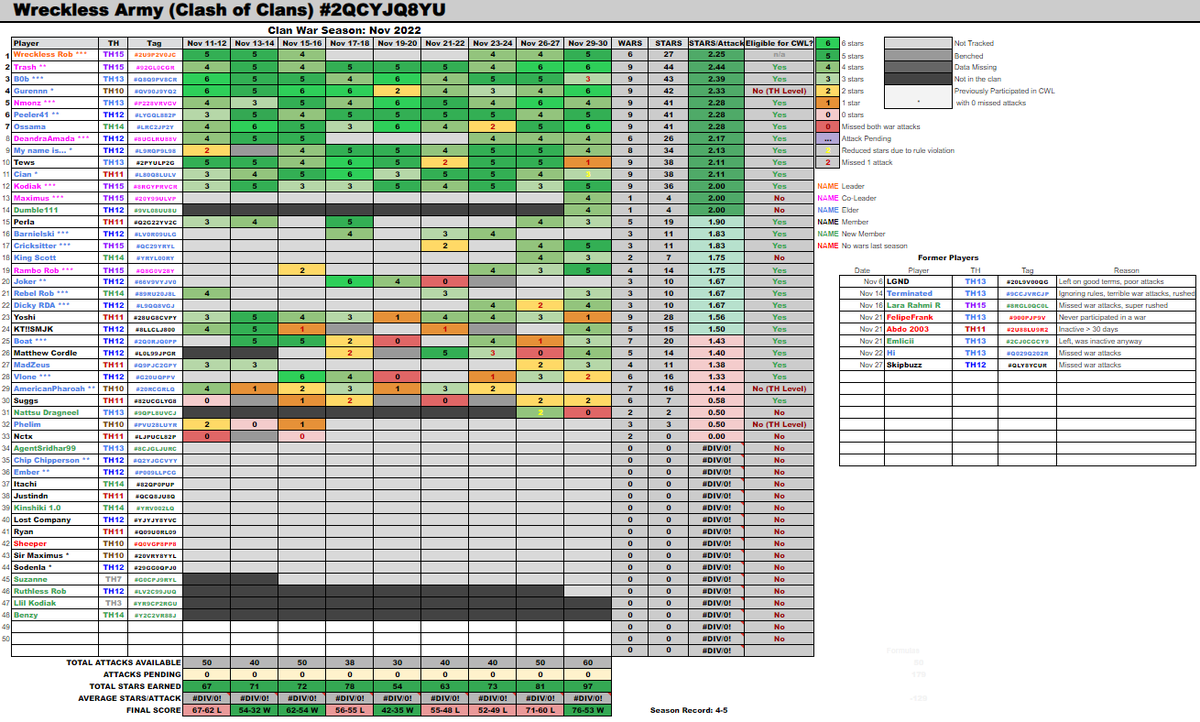The height and width of the screenshot is (722, 1200).
Task: Click player name 'Chip Chipperson **'
Action: 50,460
